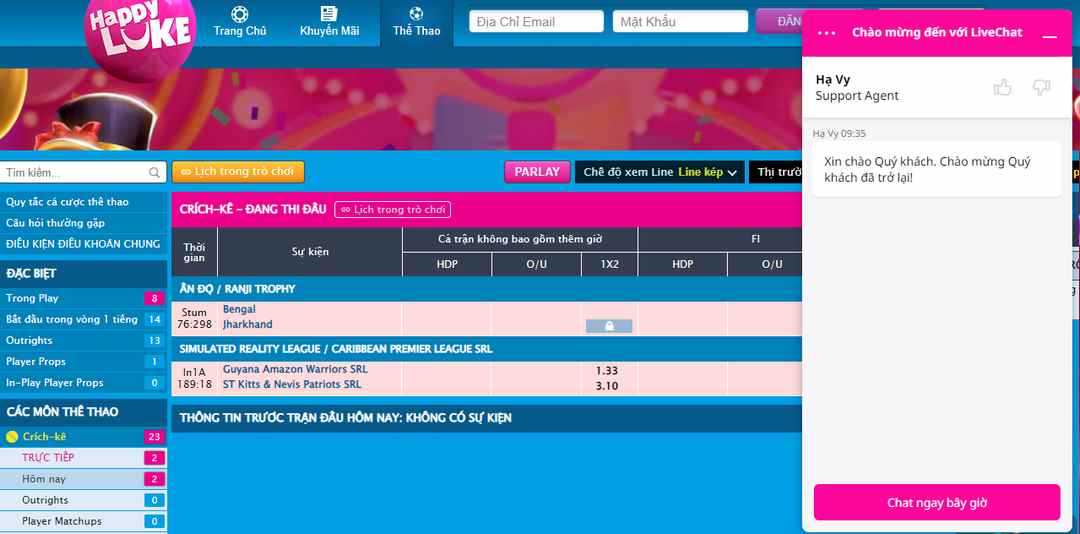Open Quy tắc cá cược thể thao link
Image resolution: width=1080 pixels, height=534 pixels.
pyautogui.click(x=67, y=202)
